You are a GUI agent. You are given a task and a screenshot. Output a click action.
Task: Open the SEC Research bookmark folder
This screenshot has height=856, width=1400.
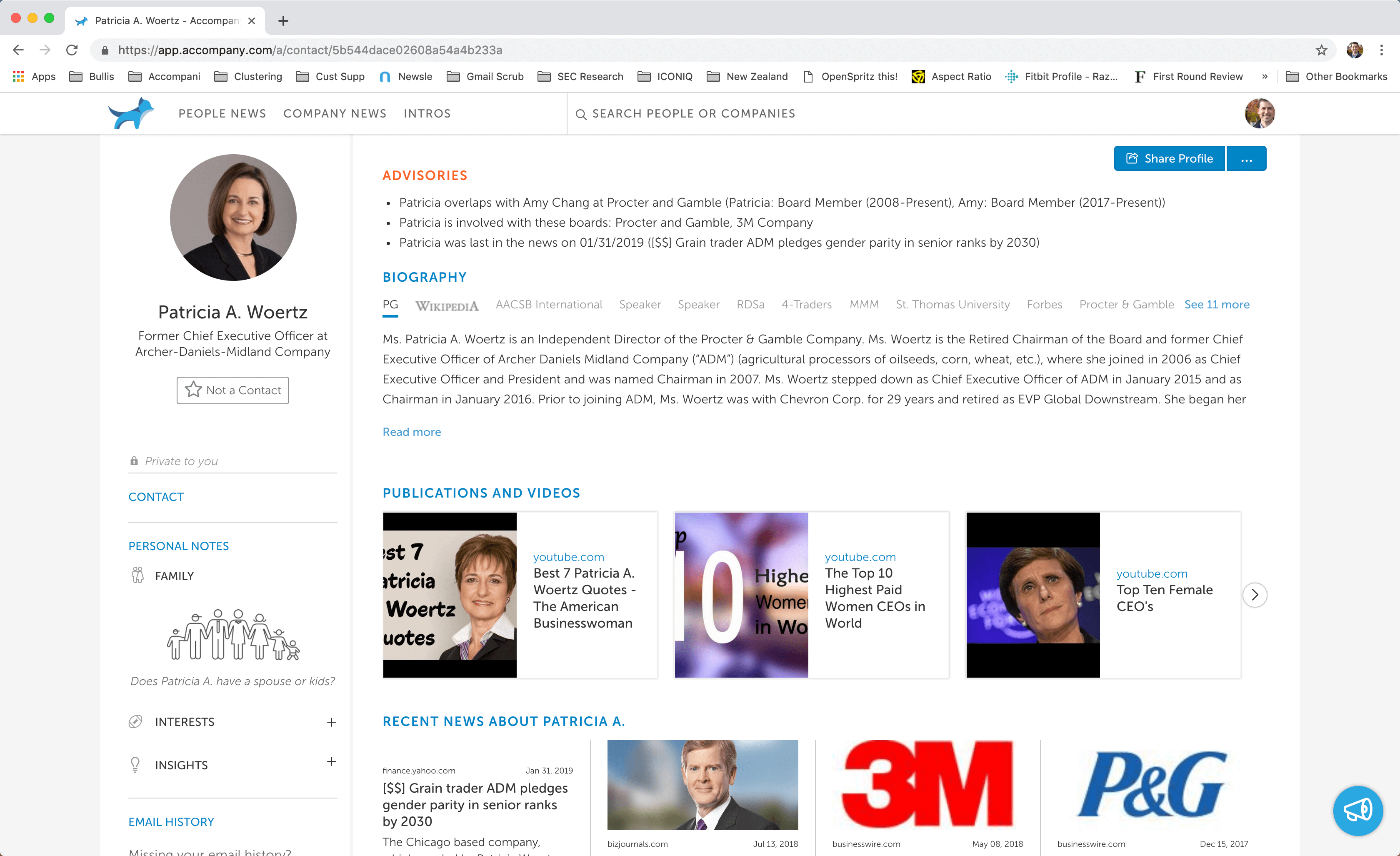[x=580, y=76]
